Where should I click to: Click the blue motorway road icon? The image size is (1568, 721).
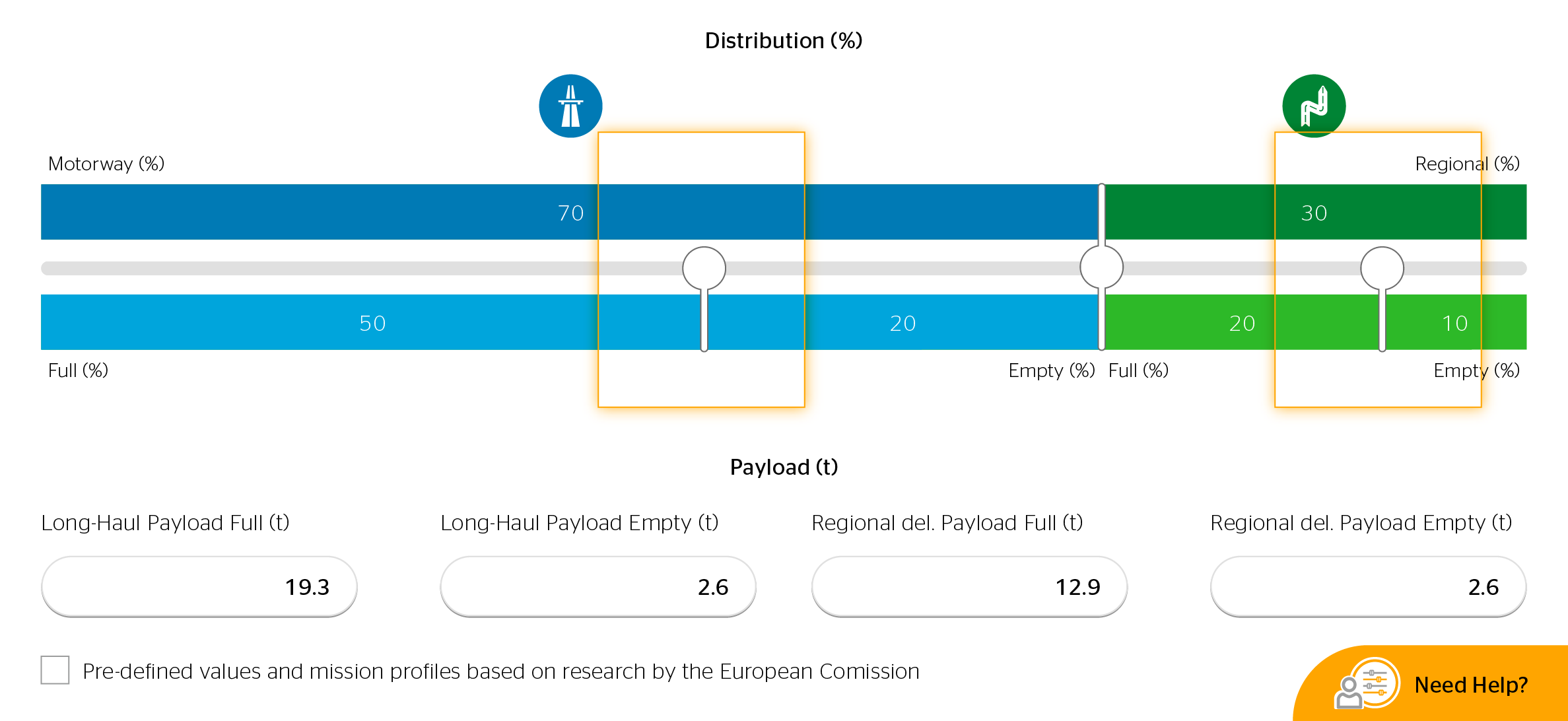pyautogui.click(x=570, y=106)
